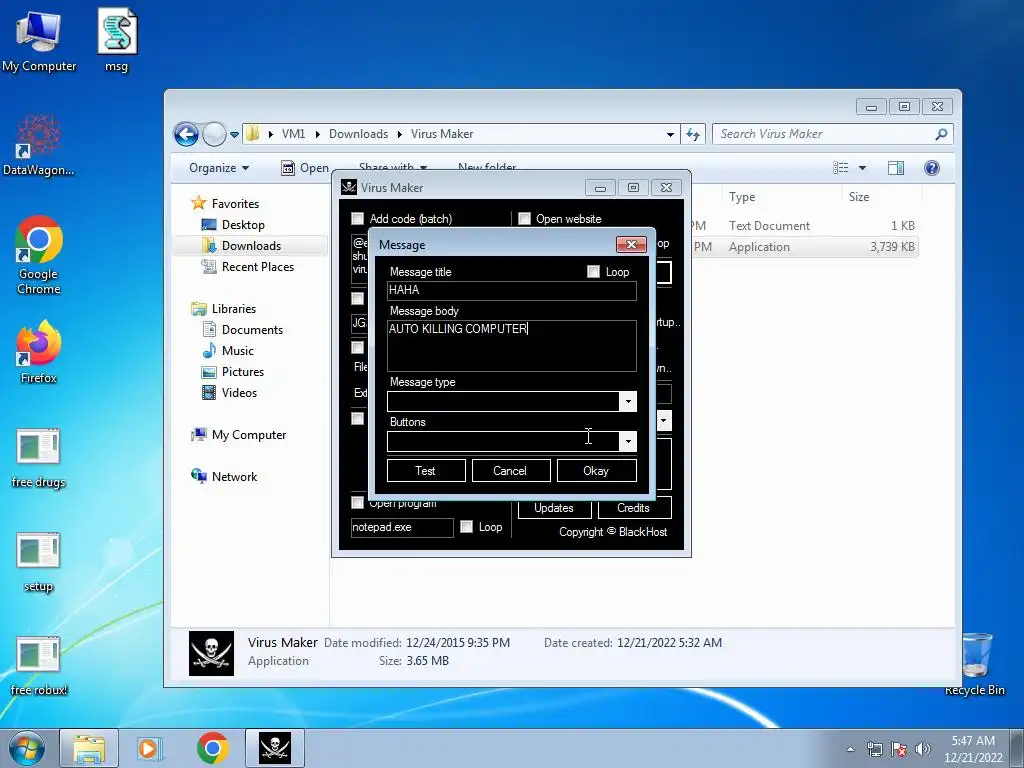The height and width of the screenshot is (768, 1024).
Task: Sort by the Size column header
Action: click(x=882, y=197)
